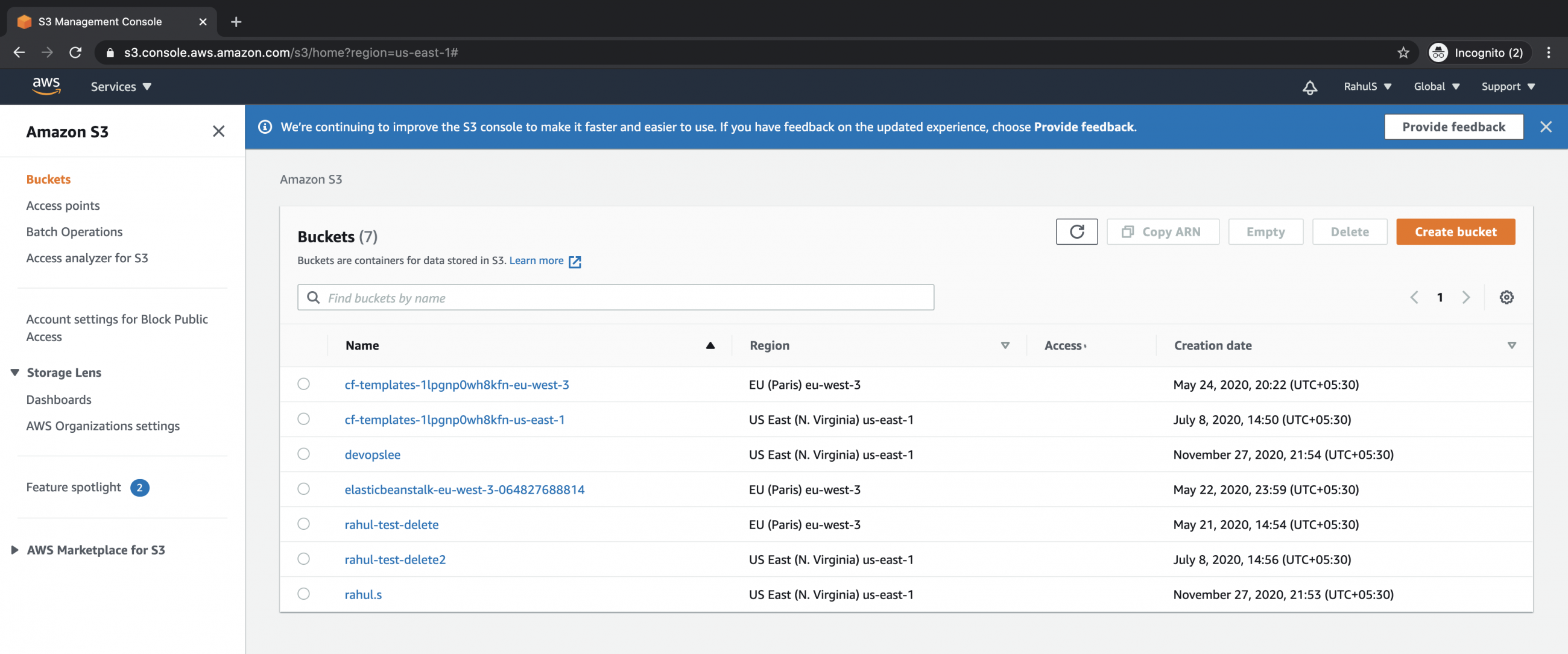Expand AWS Marketplace for S3
Image resolution: width=1568 pixels, height=654 pixels.
pyautogui.click(x=14, y=550)
